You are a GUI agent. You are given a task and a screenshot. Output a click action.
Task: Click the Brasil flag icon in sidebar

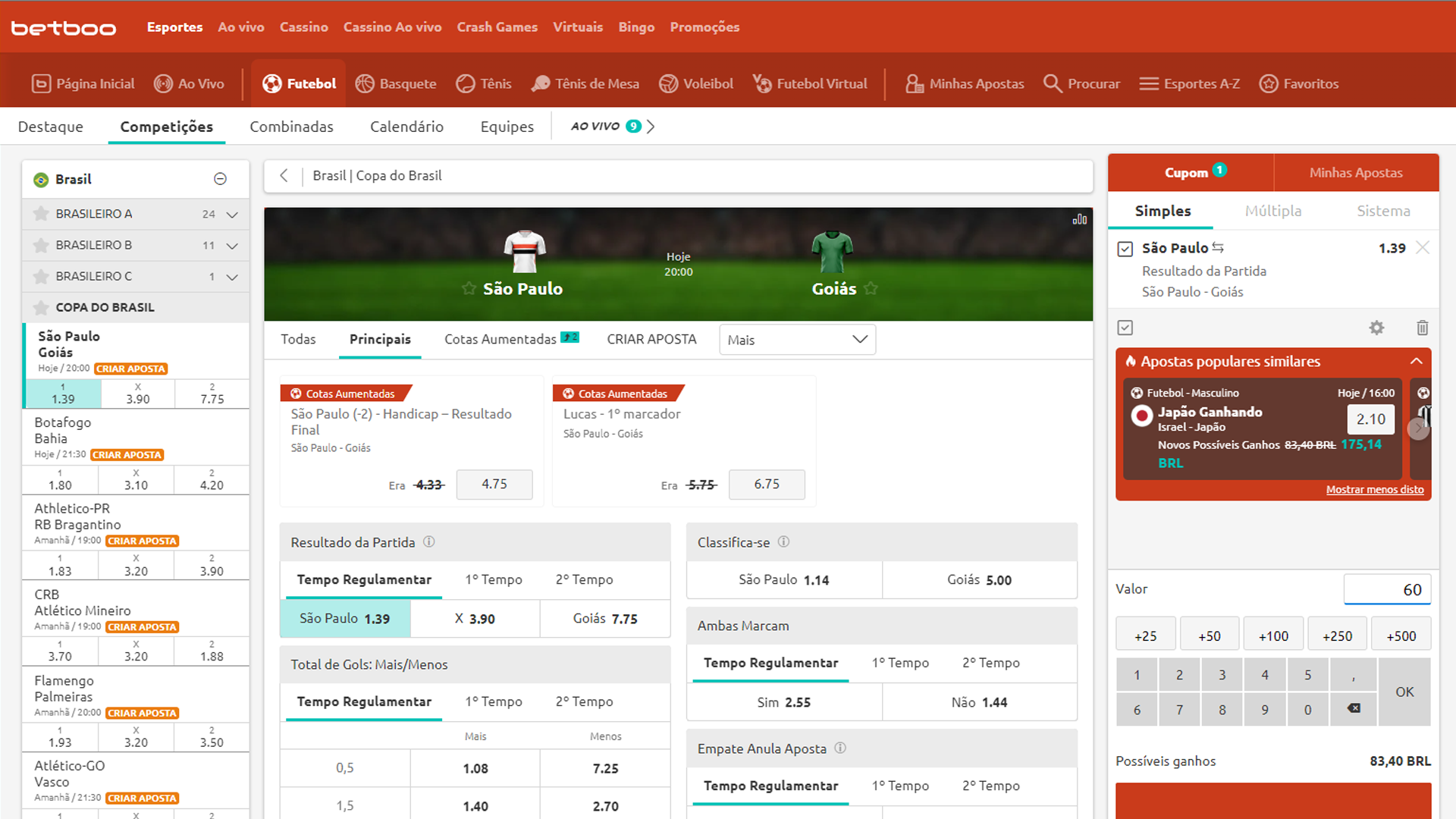[x=41, y=180]
